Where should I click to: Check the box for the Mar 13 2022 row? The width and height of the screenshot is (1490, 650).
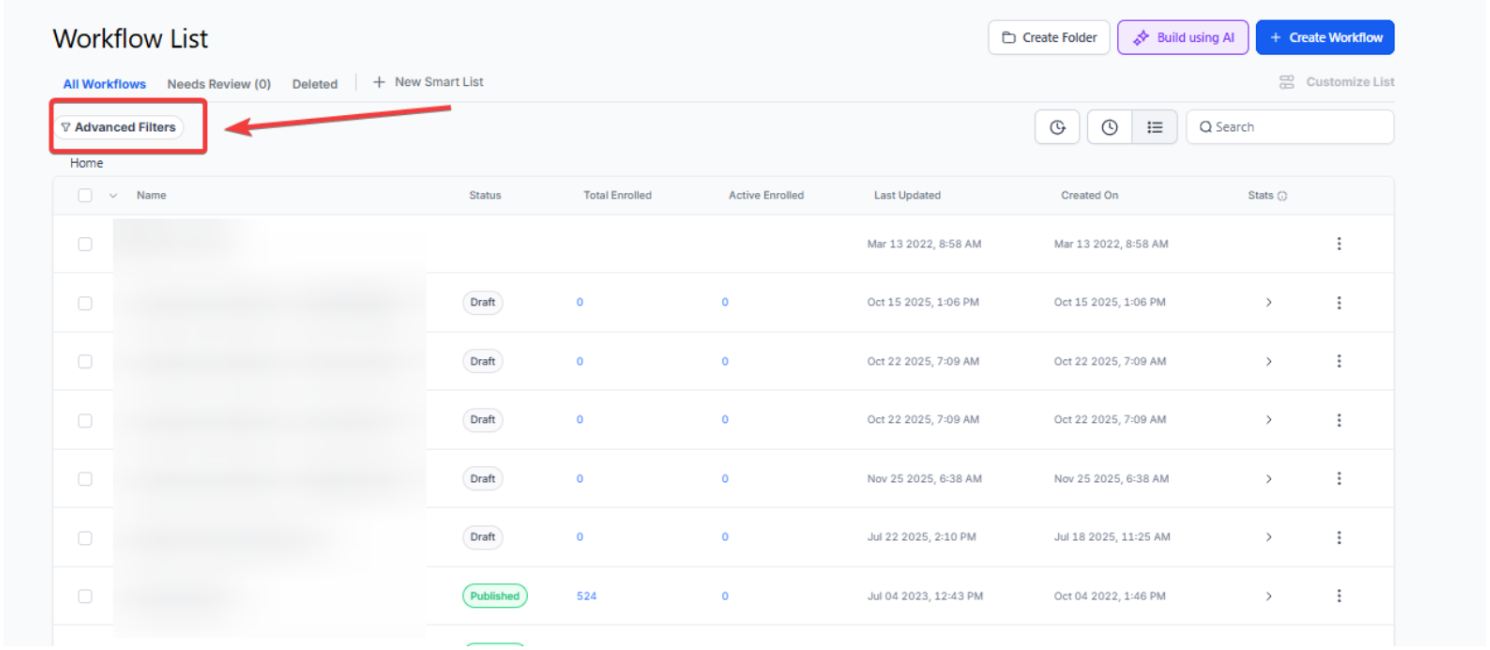[x=85, y=244]
